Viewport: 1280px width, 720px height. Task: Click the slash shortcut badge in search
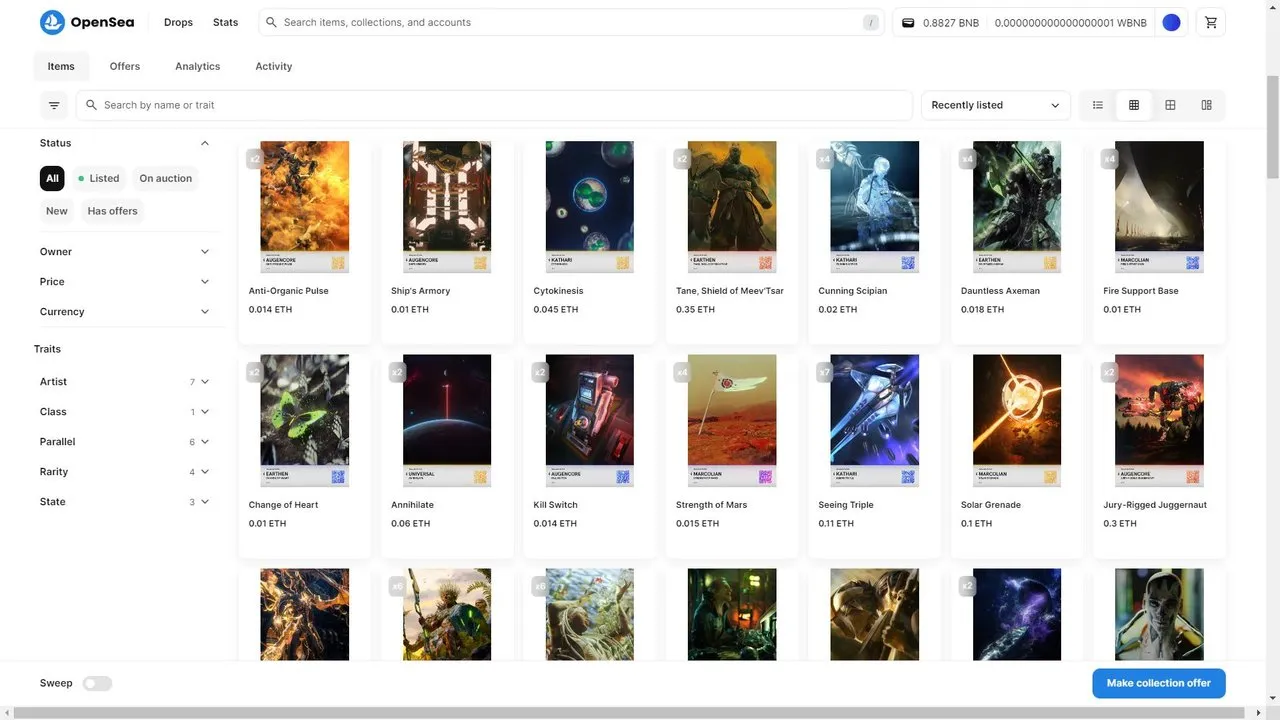[x=872, y=22]
